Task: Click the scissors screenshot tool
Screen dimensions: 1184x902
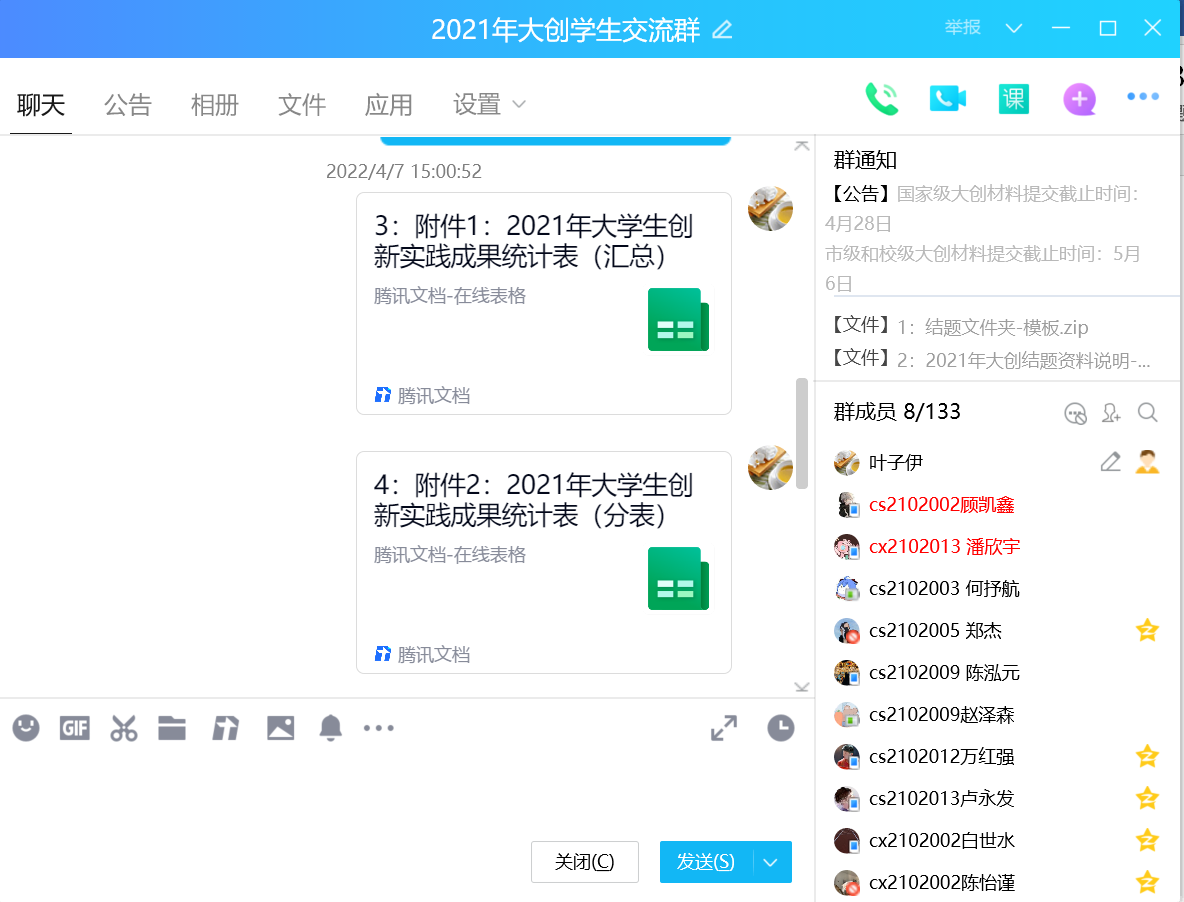Action: pos(124,728)
